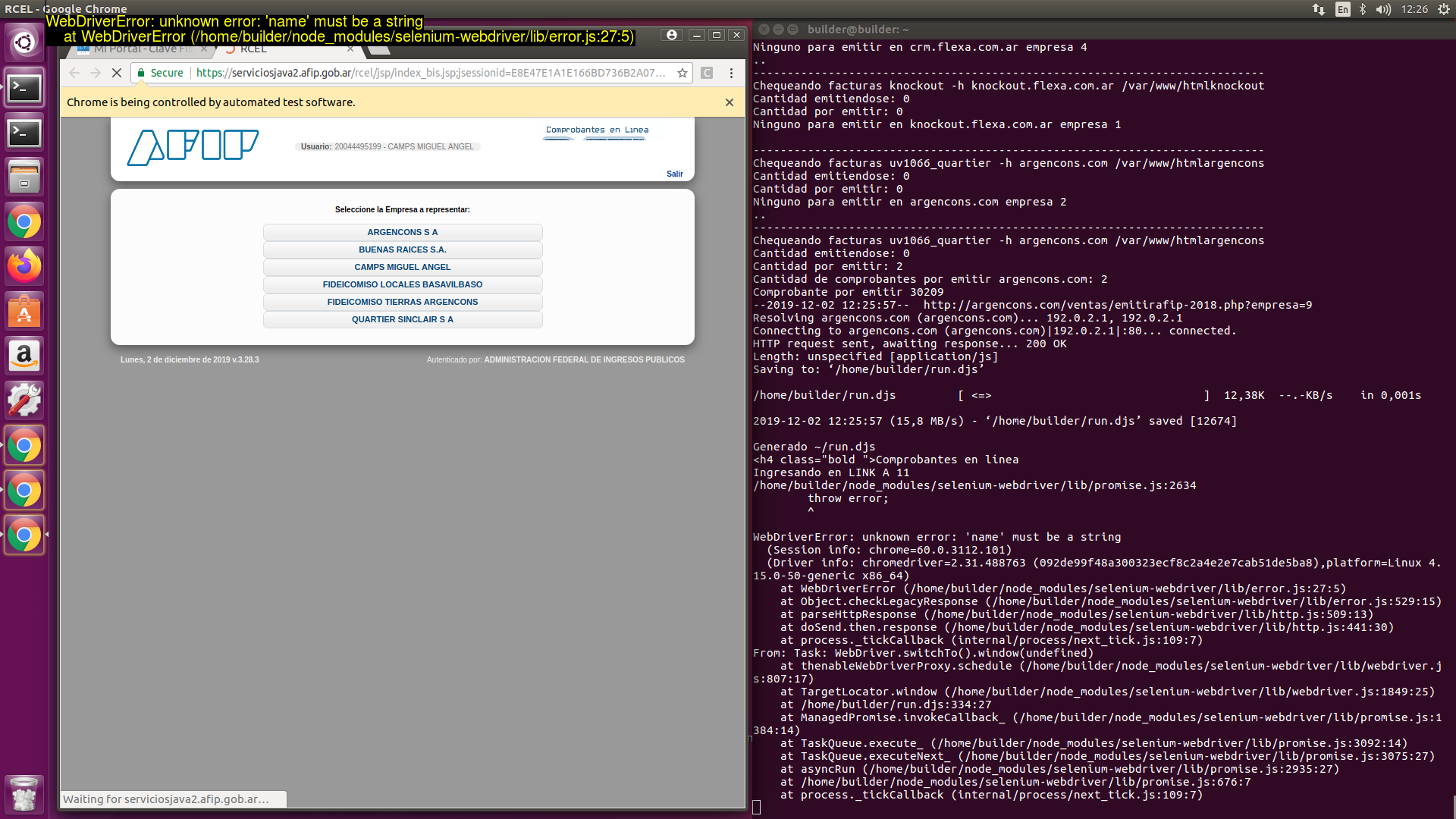Open the Bluetooth indicator menu
This screenshot has height=819, width=1456.
tap(1363, 9)
